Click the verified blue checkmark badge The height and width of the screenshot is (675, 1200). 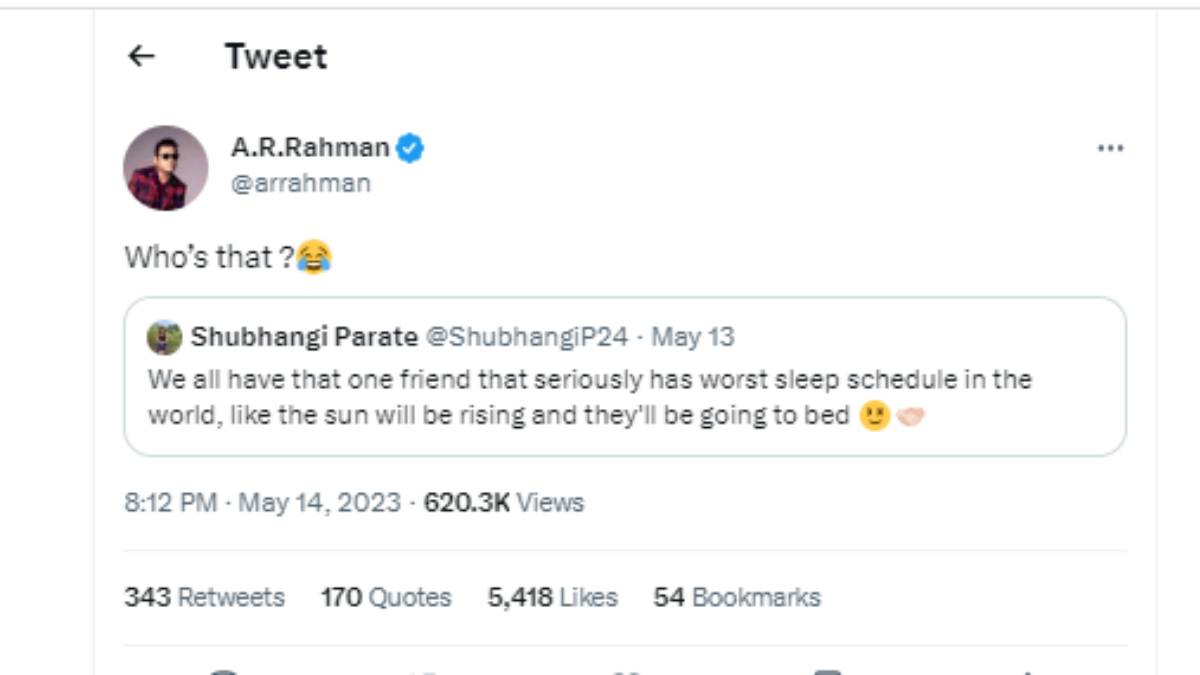click(409, 146)
